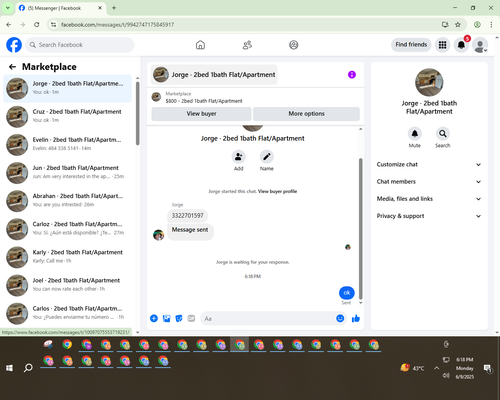
Task: Expand Chat members section
Action: (x=429, y=182)
